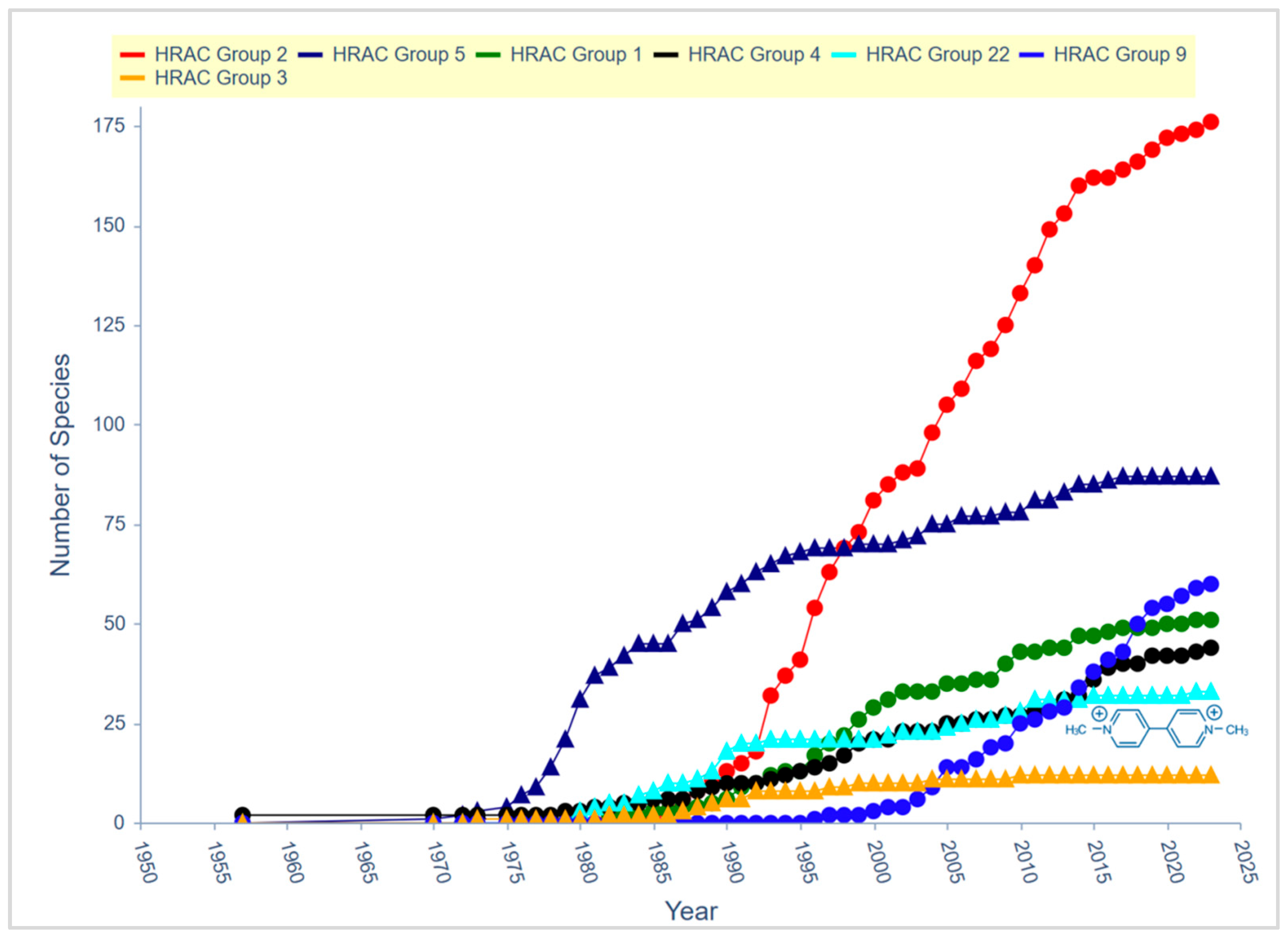Click the black Group 4 legend swatch
1288x940 pixels.
click(x=666, y=55)
